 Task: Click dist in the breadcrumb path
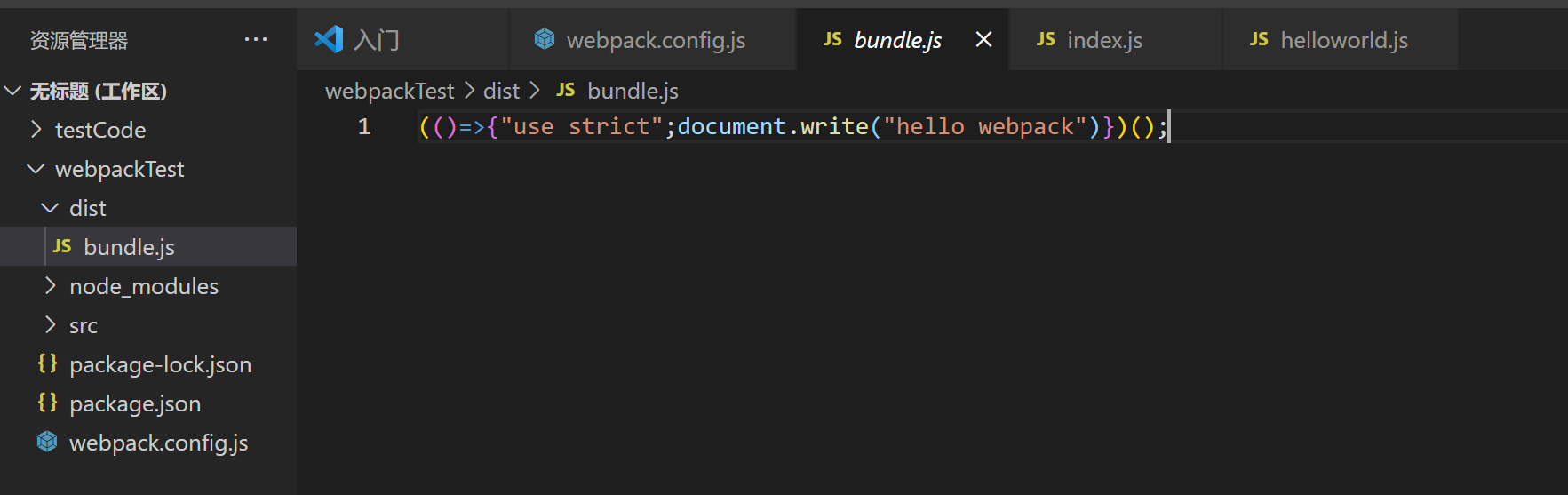502,91
